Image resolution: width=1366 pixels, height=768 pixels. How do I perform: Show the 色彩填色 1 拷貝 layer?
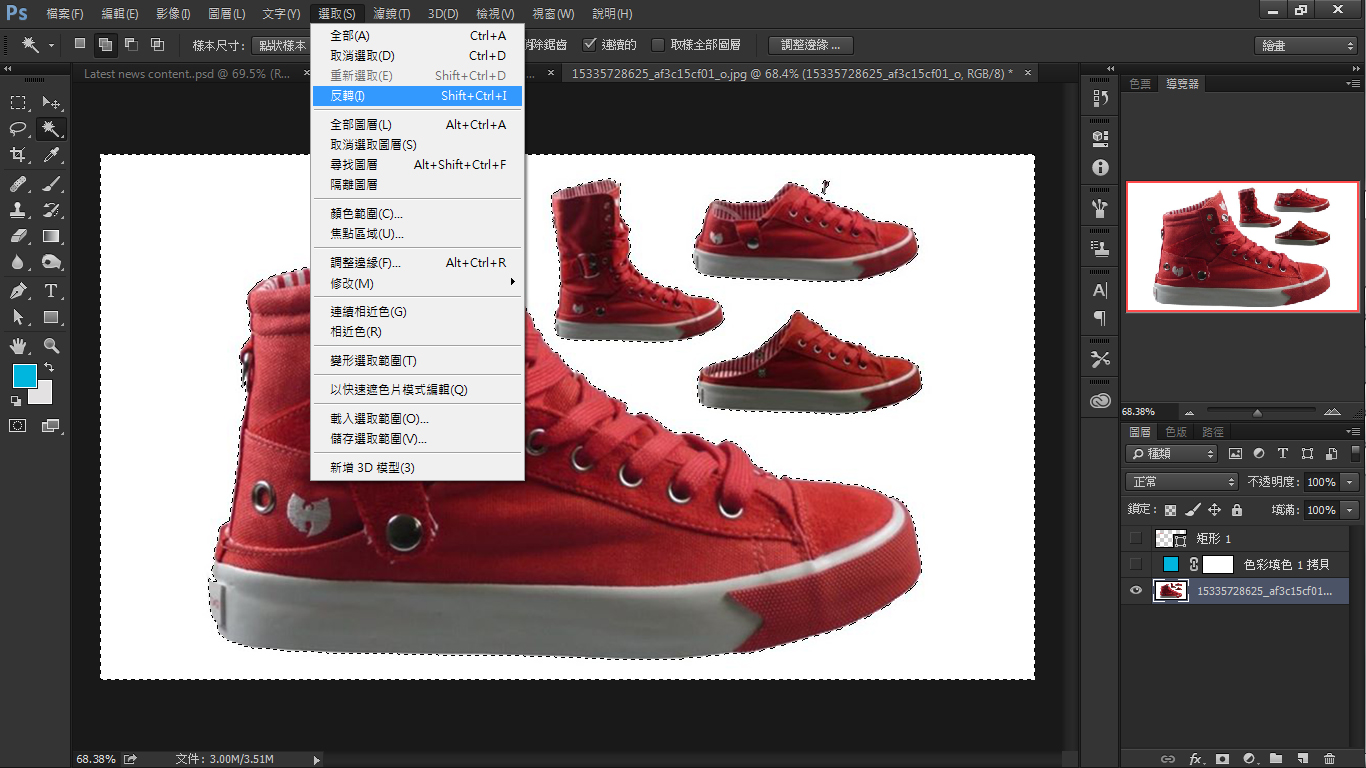click(x=1135, y=564)
